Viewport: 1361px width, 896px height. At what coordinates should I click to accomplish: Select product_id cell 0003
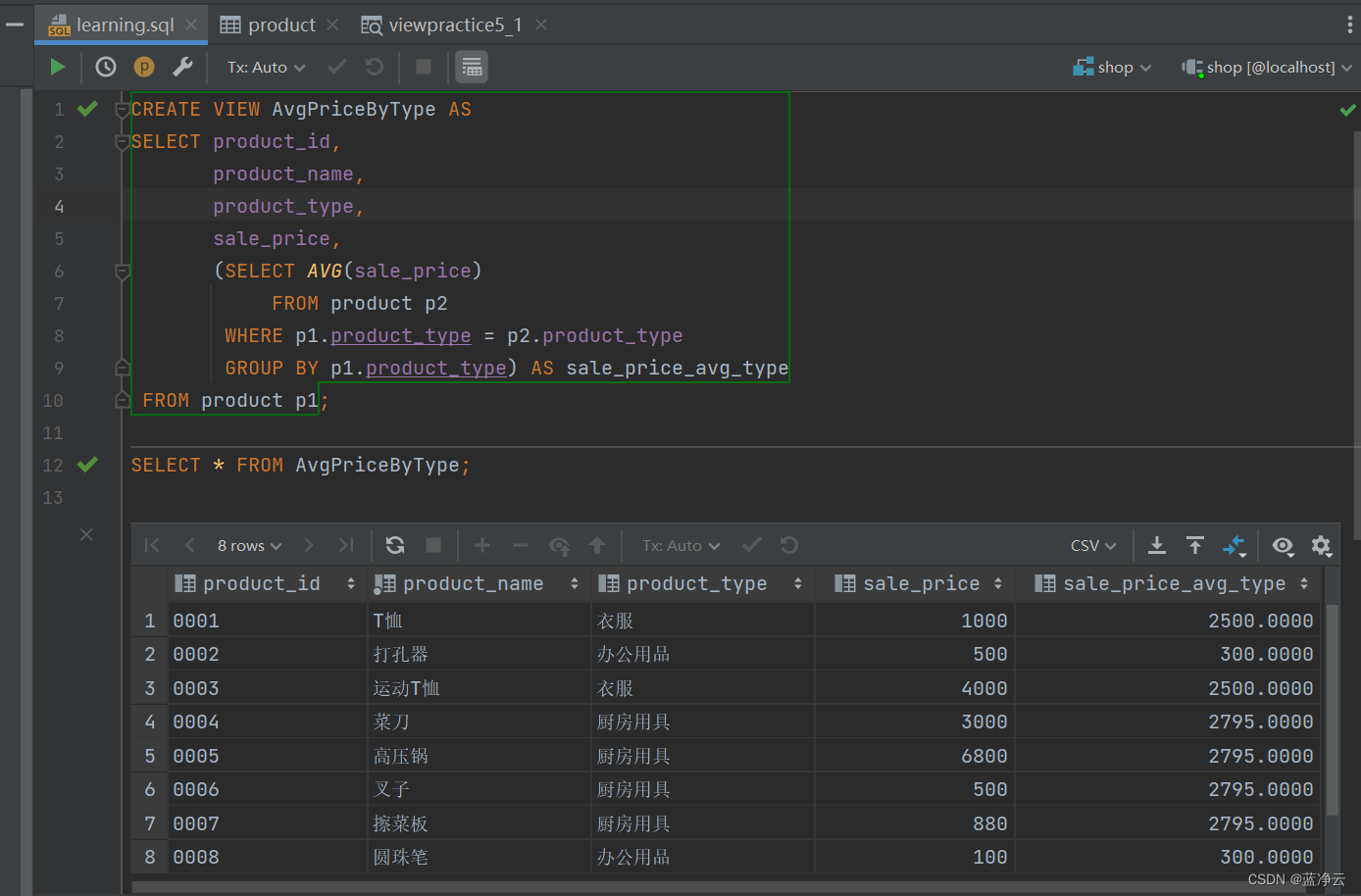click(268, 688)
